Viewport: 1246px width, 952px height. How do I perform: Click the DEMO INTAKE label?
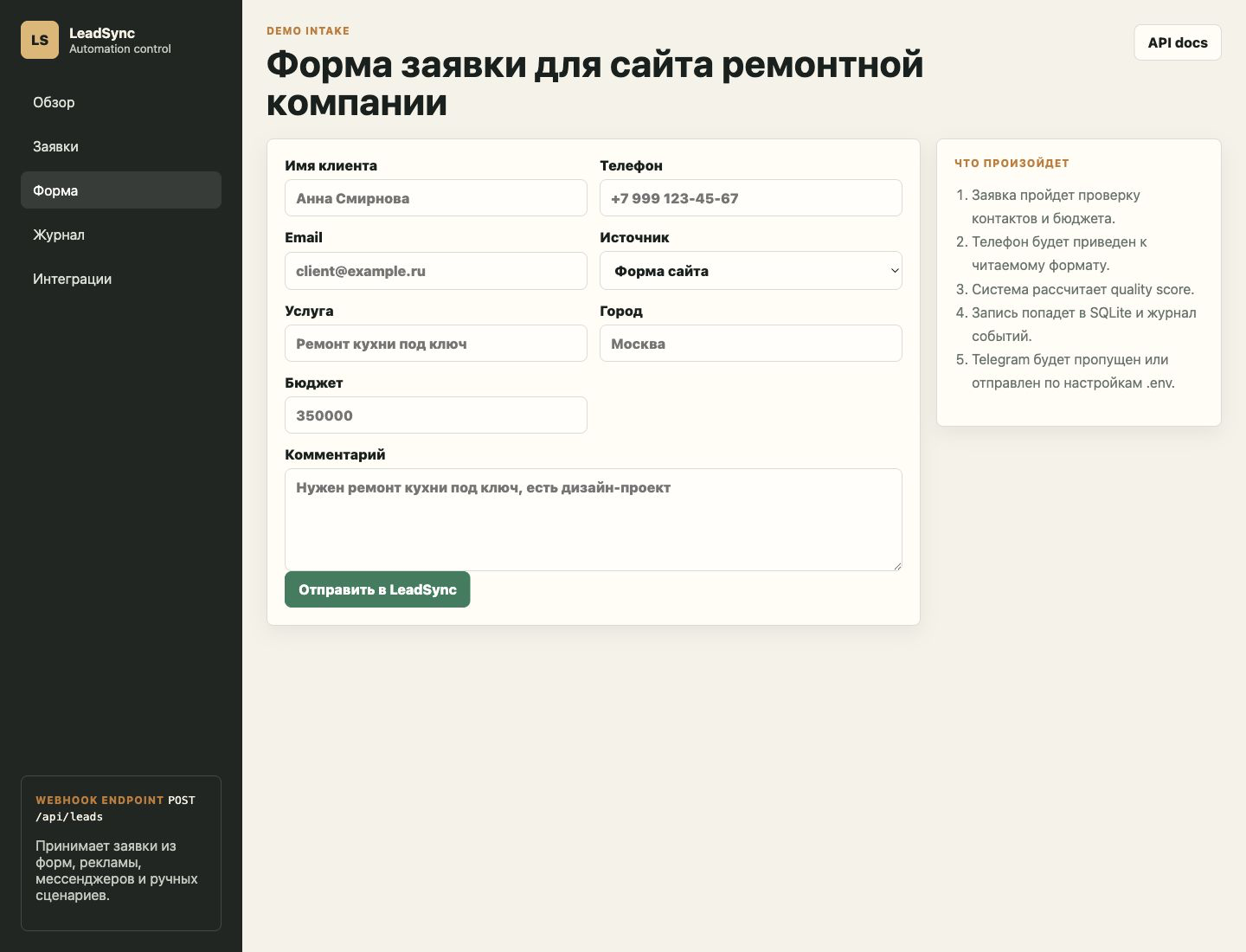click(x=308, y=30)
